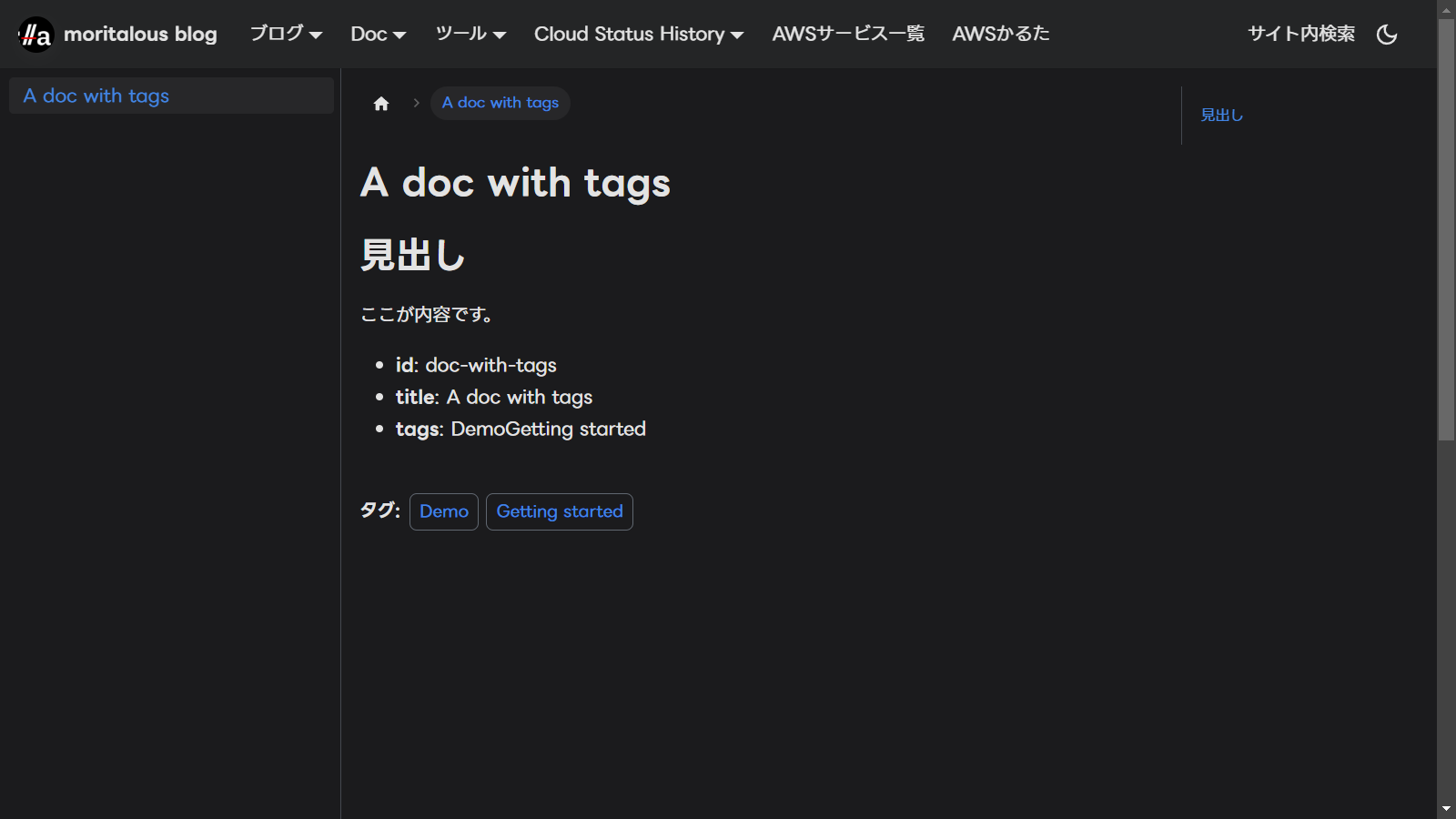Viewport: 1456px width, 819px height.
Task: Open the Doc dropdown in navbar
Action: click(x=378, y=35)
